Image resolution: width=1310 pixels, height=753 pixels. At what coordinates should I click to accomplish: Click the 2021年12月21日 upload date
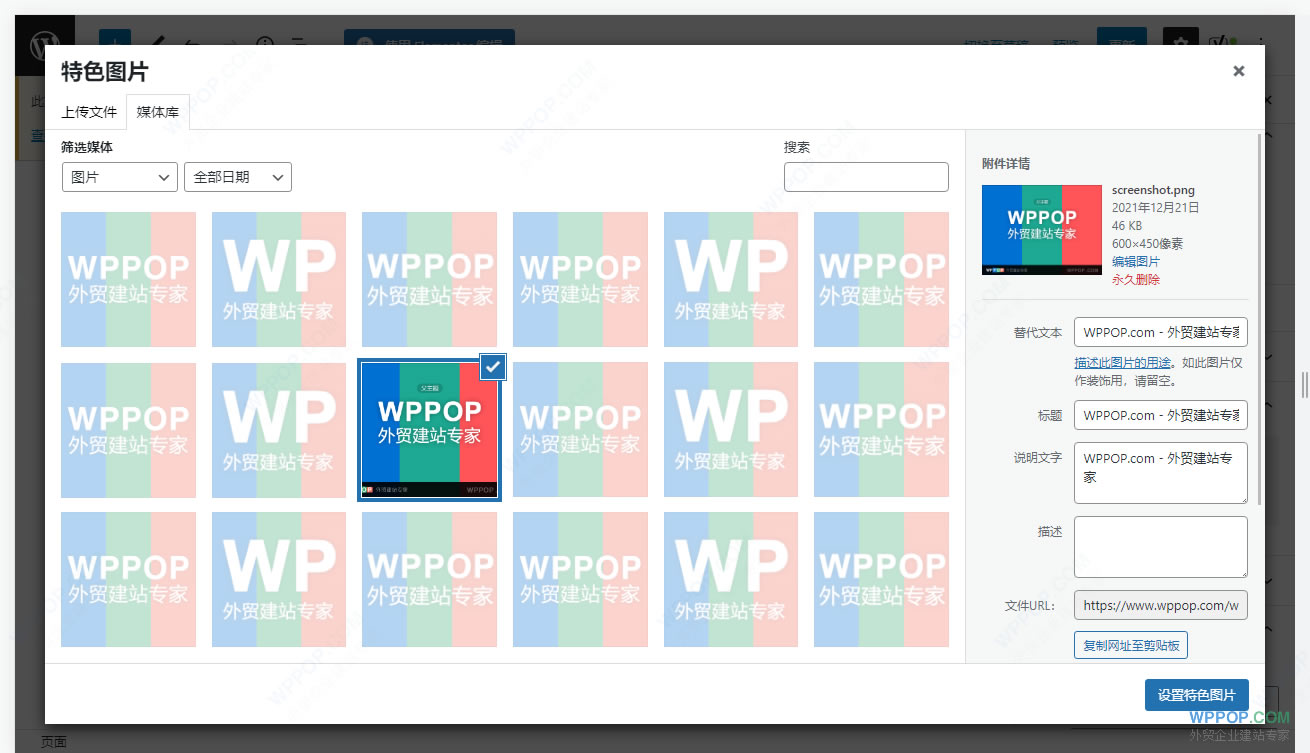pos(1155,208)
